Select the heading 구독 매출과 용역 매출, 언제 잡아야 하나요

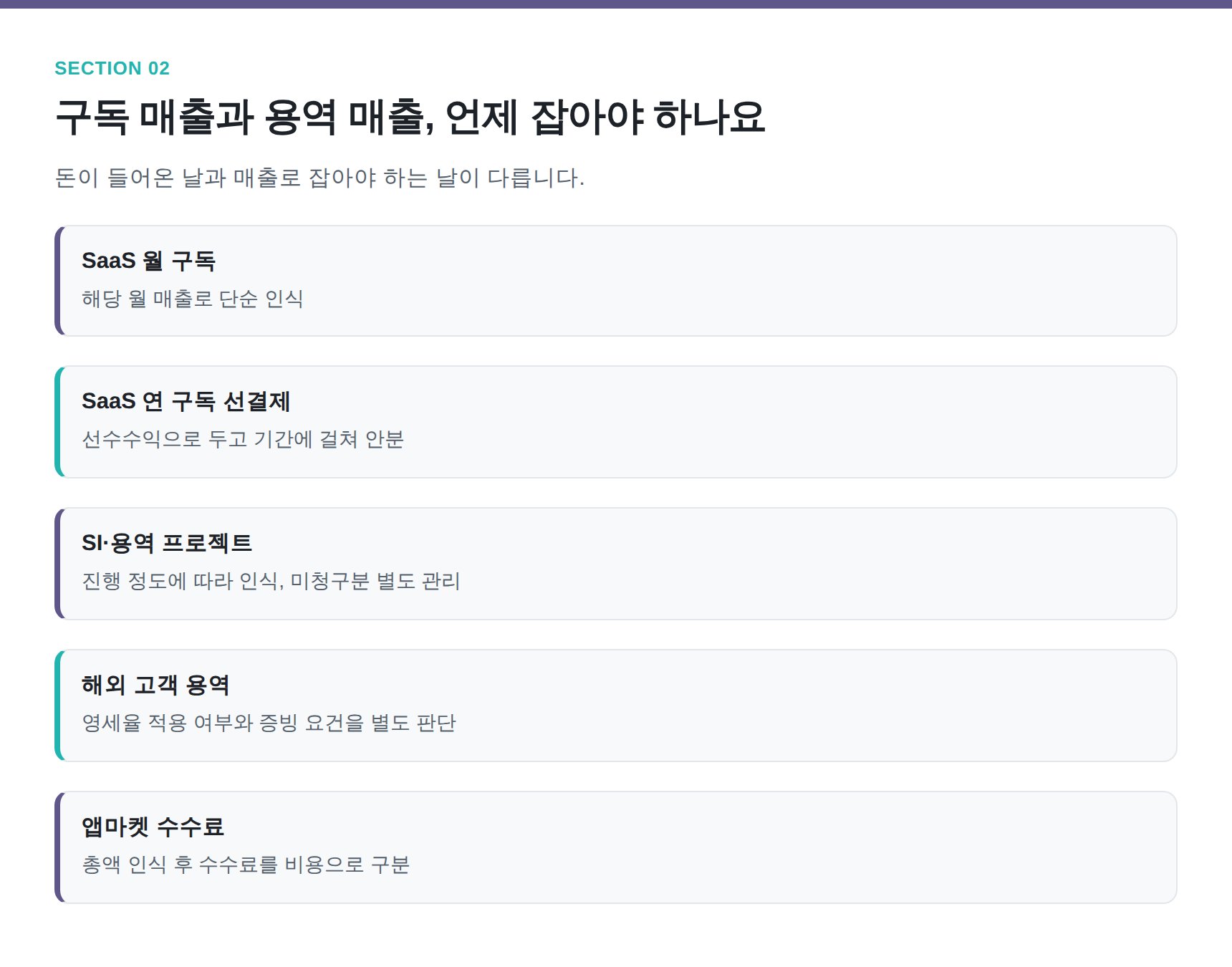tap(410, 117)
